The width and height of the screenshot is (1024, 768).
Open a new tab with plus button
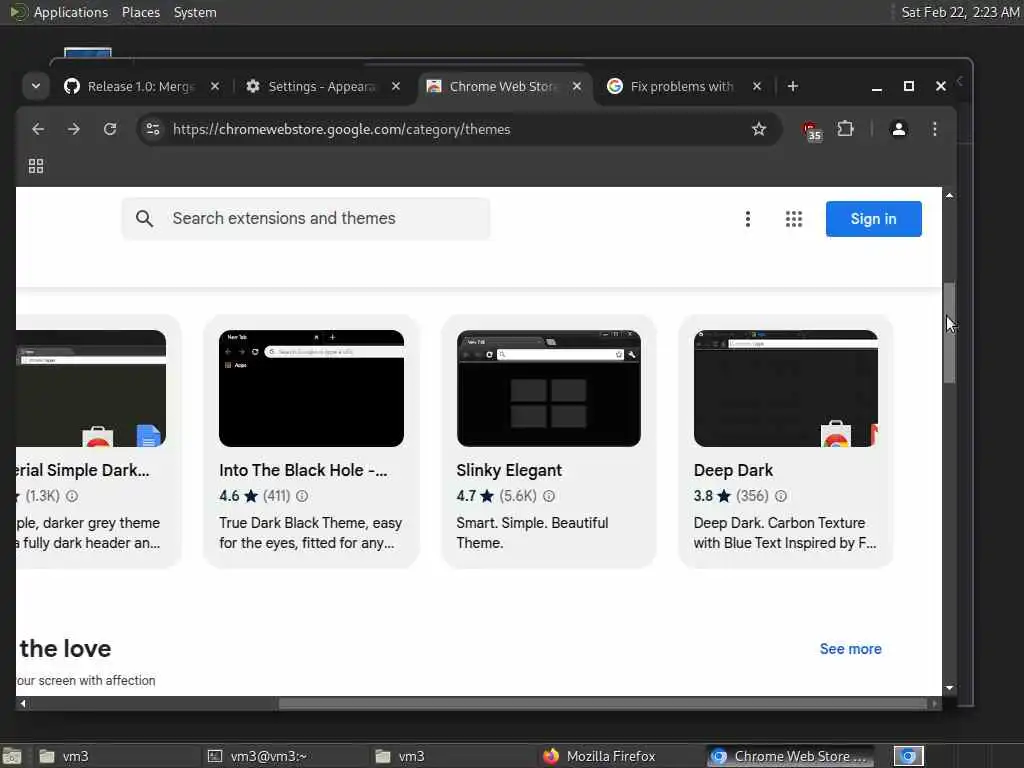coord(793,86)
